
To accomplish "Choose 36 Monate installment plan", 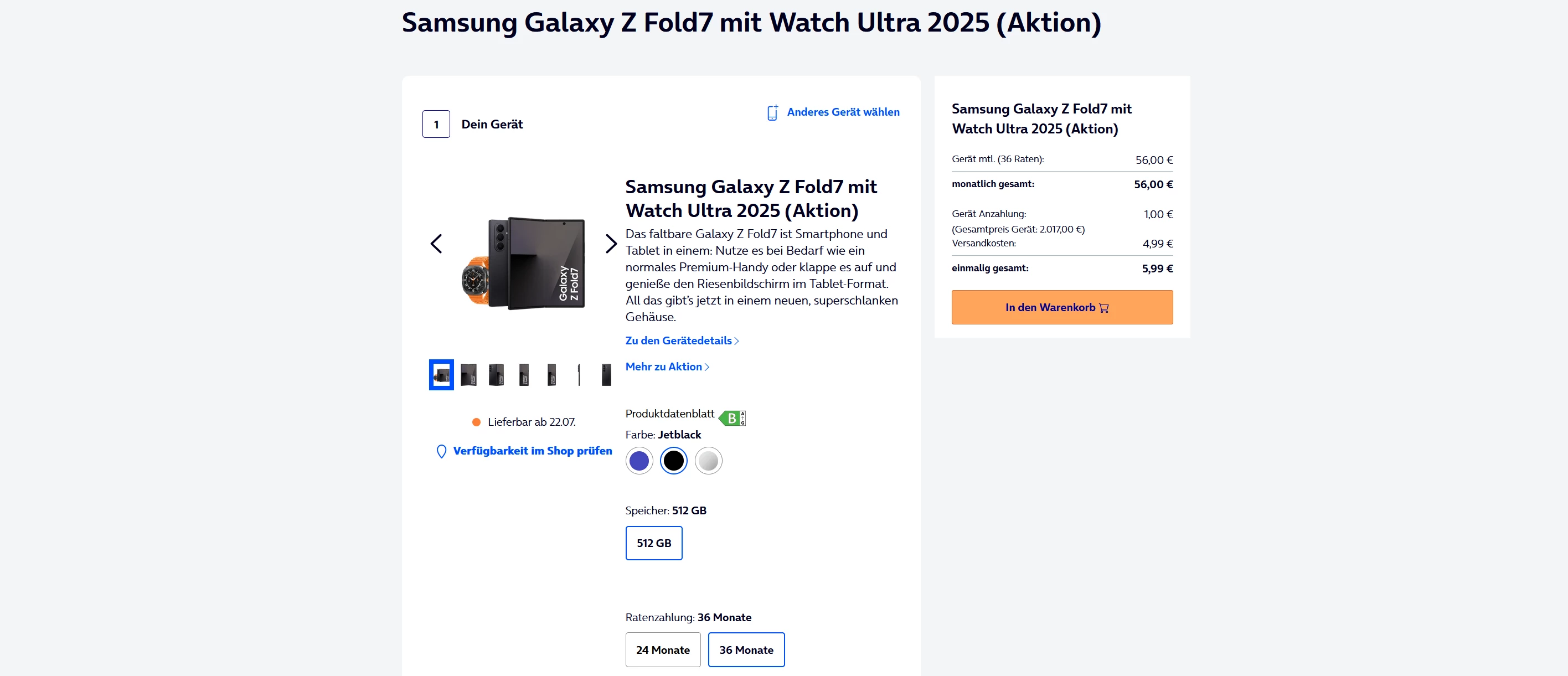I will 746,649.
